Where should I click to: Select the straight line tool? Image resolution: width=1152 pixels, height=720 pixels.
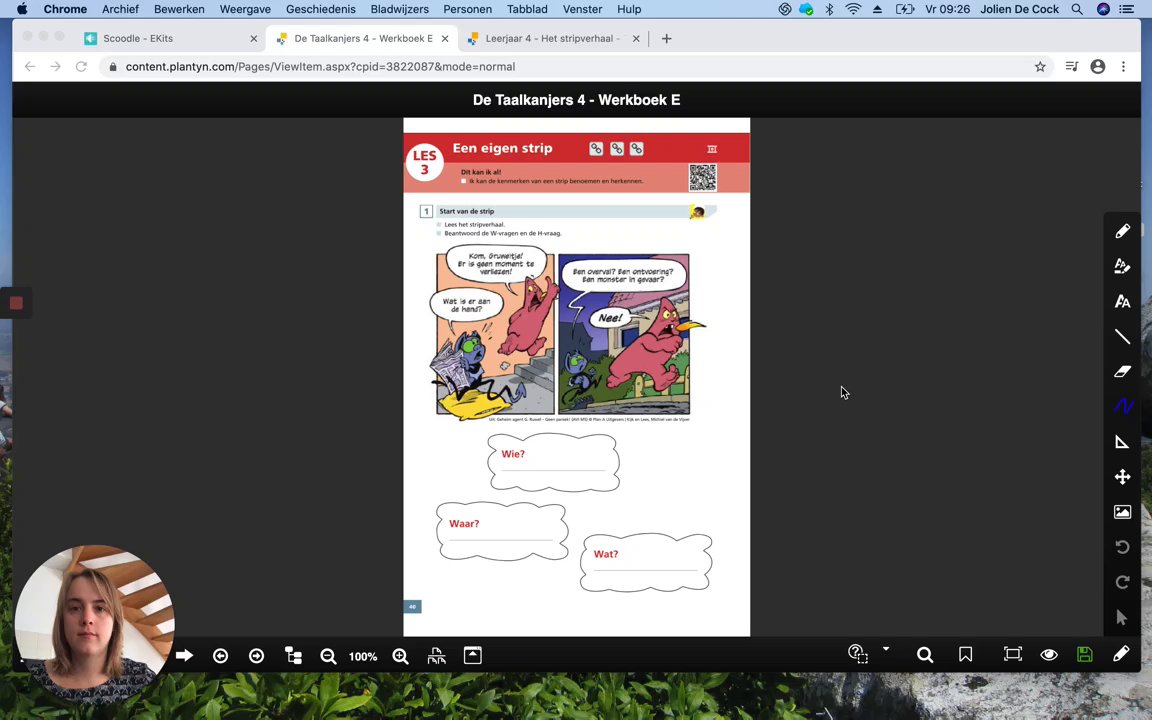pyautogui.click(x=1122, y=336)
